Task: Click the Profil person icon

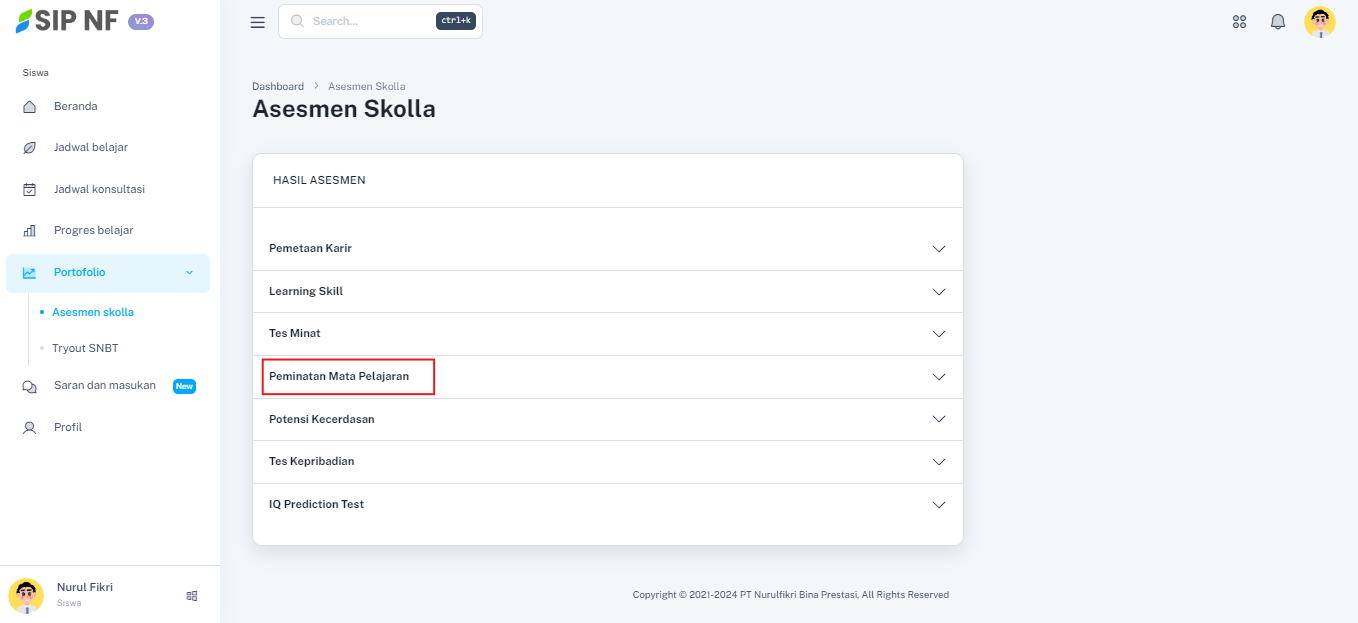Action: click(x=30, y=428)
